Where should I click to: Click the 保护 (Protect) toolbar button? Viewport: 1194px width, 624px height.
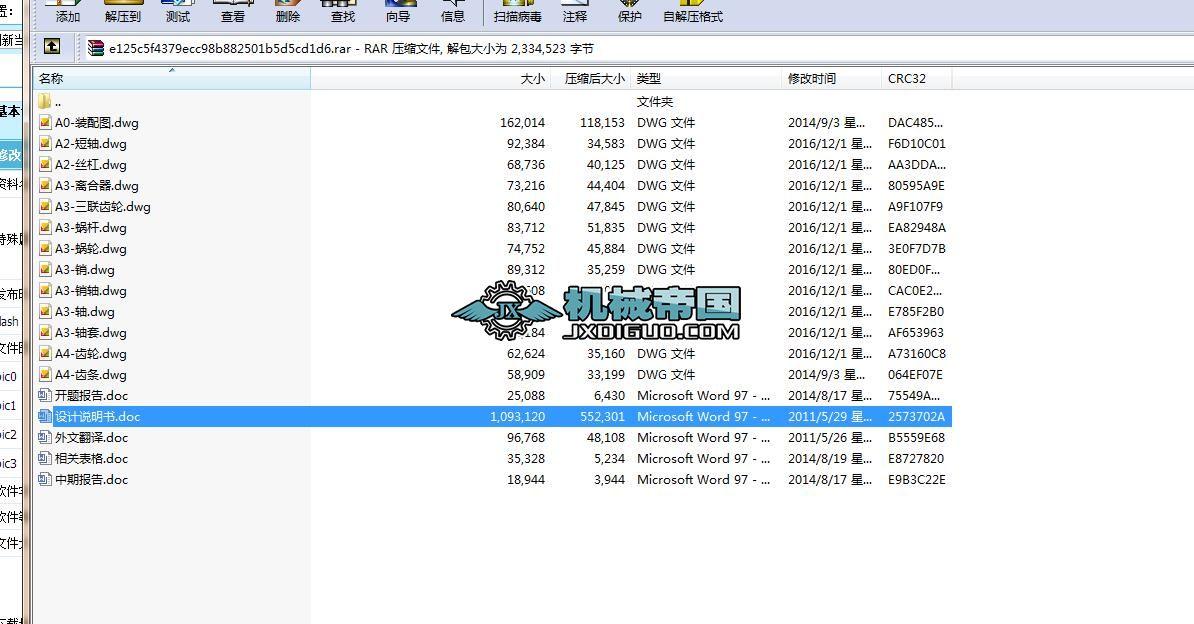[x=629, y=11]
